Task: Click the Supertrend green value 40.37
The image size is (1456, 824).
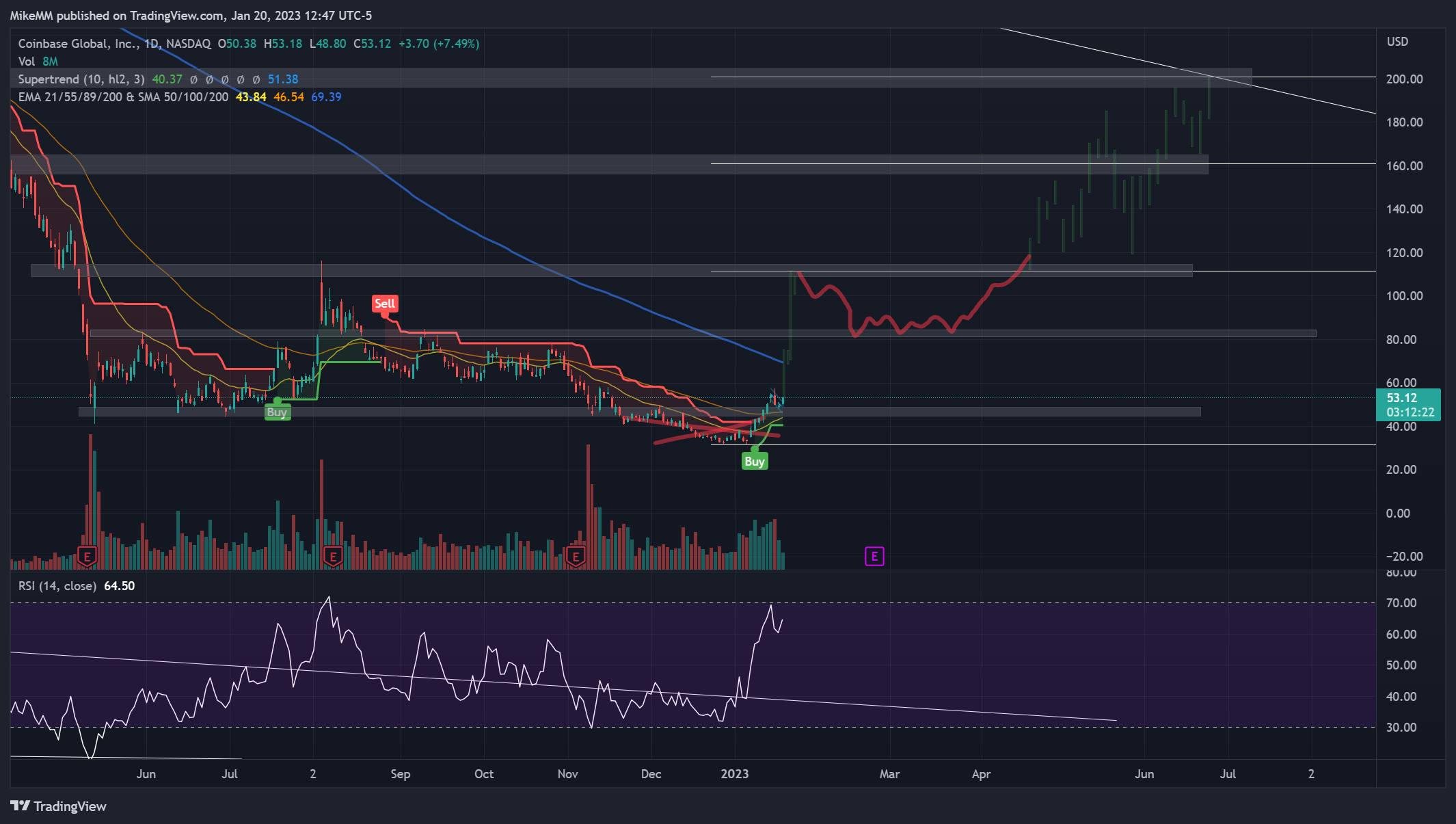Action: 167,79
